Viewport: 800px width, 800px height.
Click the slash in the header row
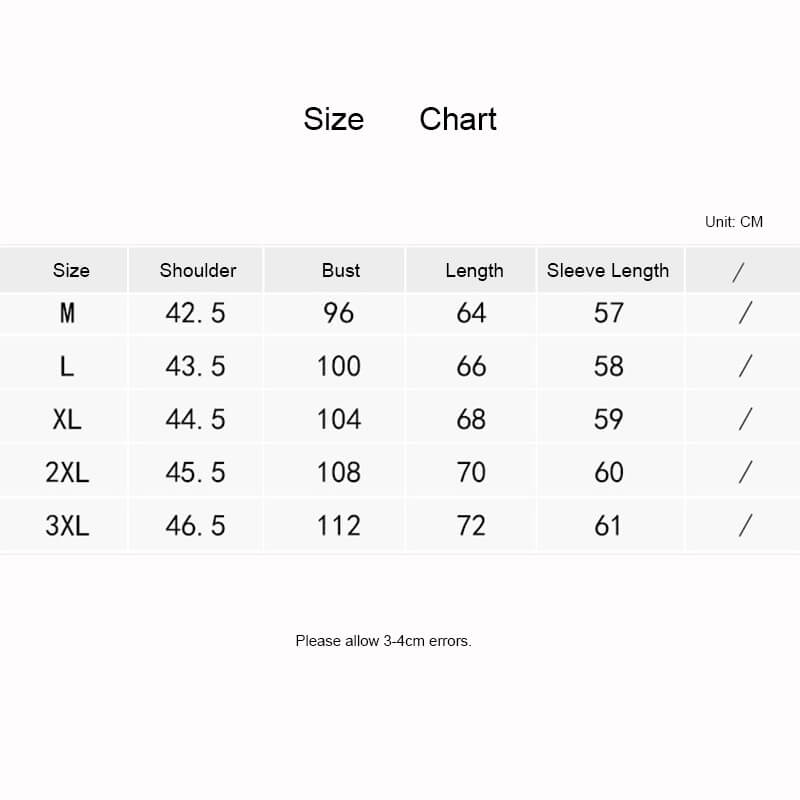[x=739, y=271]
